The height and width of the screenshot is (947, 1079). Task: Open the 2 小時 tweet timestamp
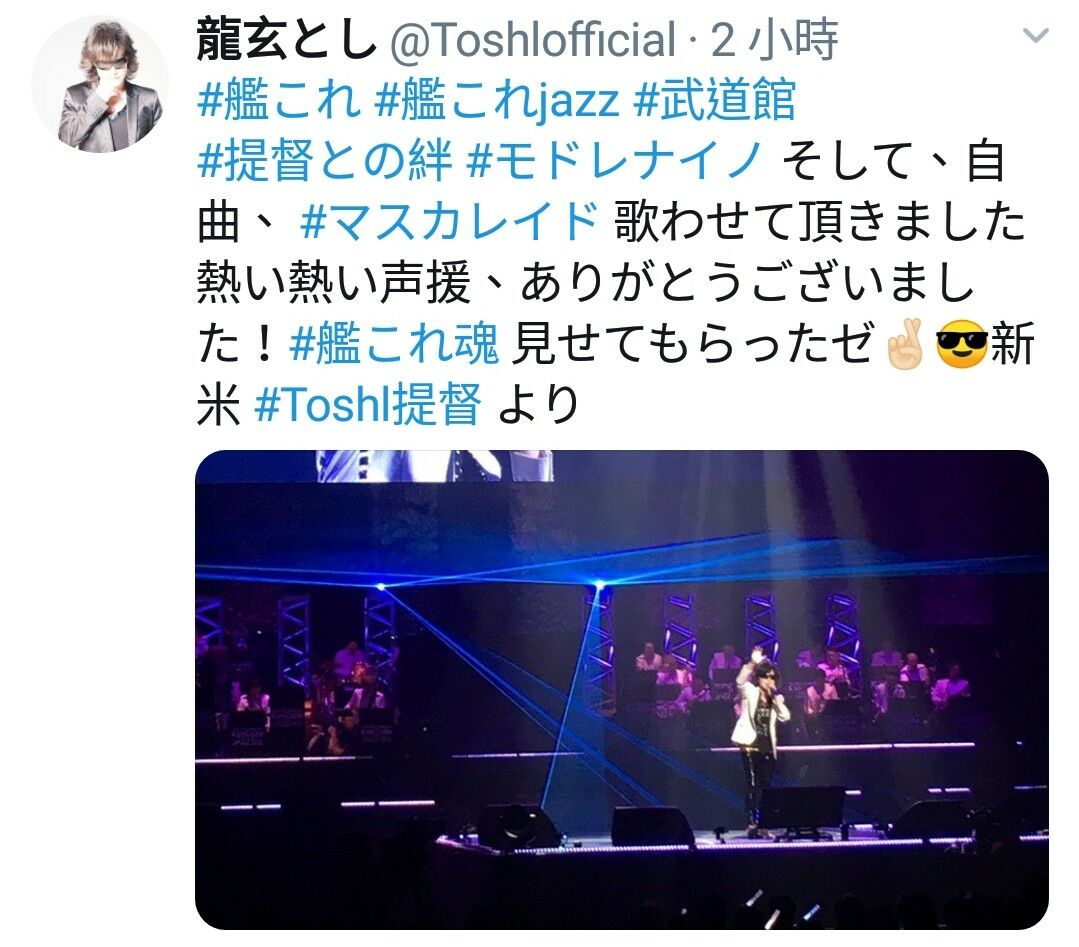click(774, 40)
